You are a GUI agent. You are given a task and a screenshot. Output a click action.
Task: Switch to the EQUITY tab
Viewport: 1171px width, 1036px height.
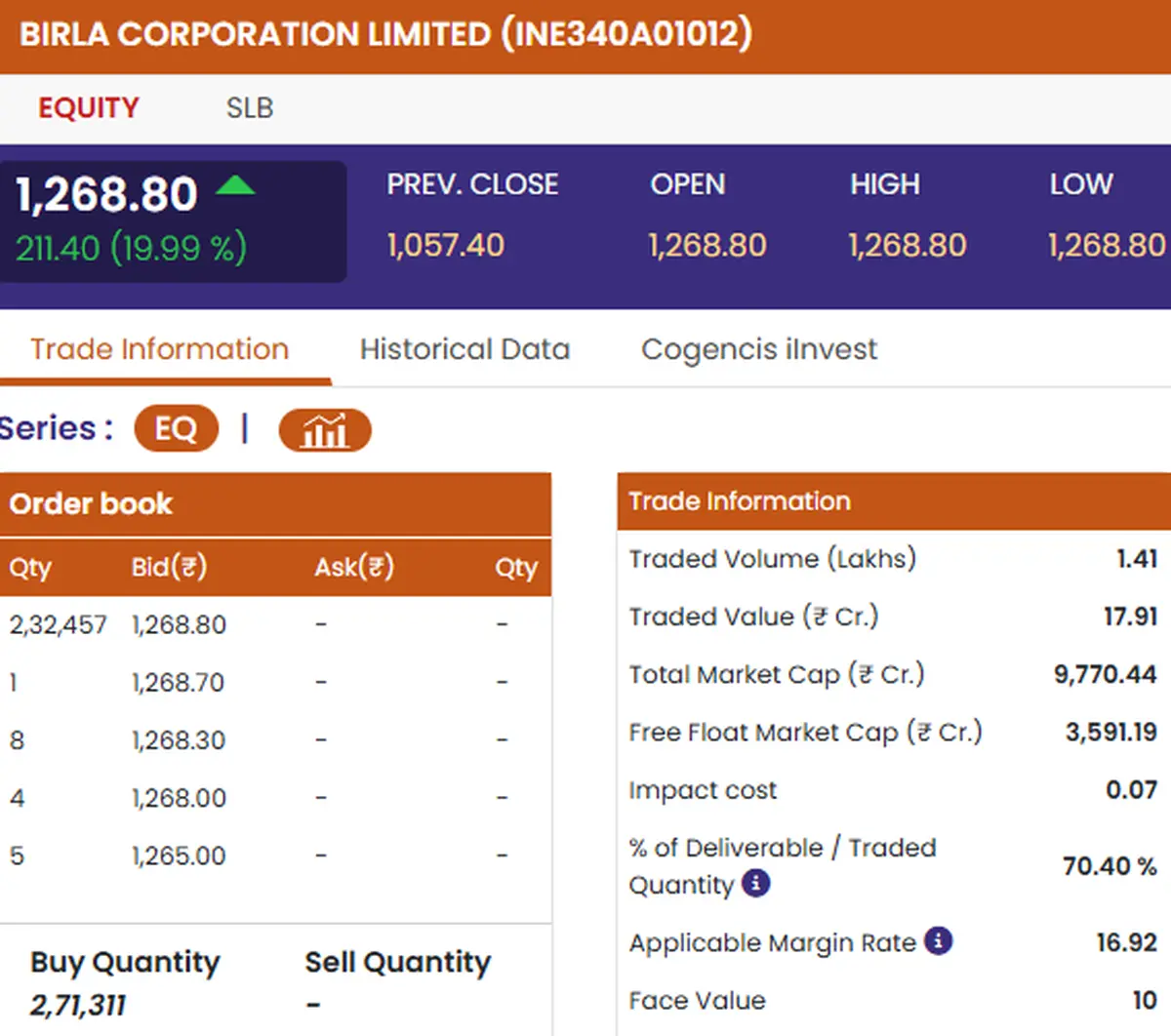tap(89, 107)
